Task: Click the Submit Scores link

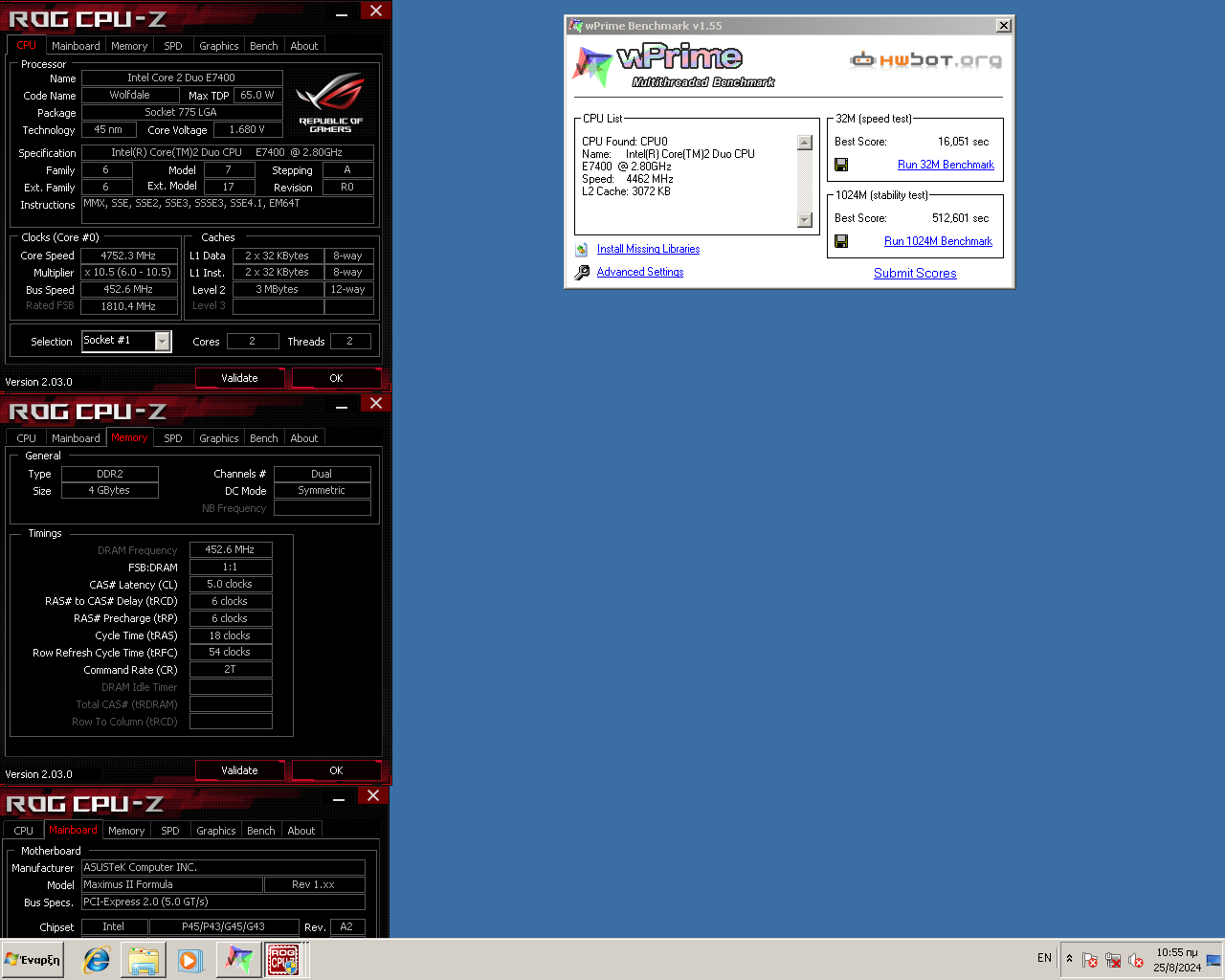Action: [915, 273]
